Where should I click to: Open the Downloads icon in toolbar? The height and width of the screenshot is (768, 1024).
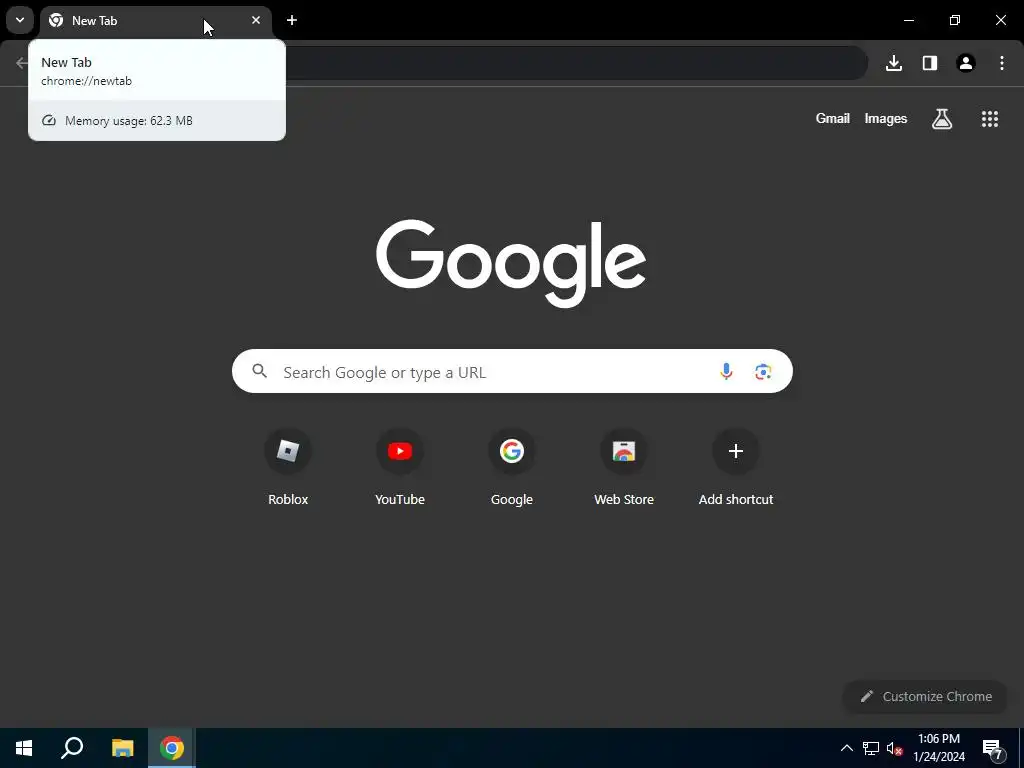pyautogui.click(x=894, y=63)
